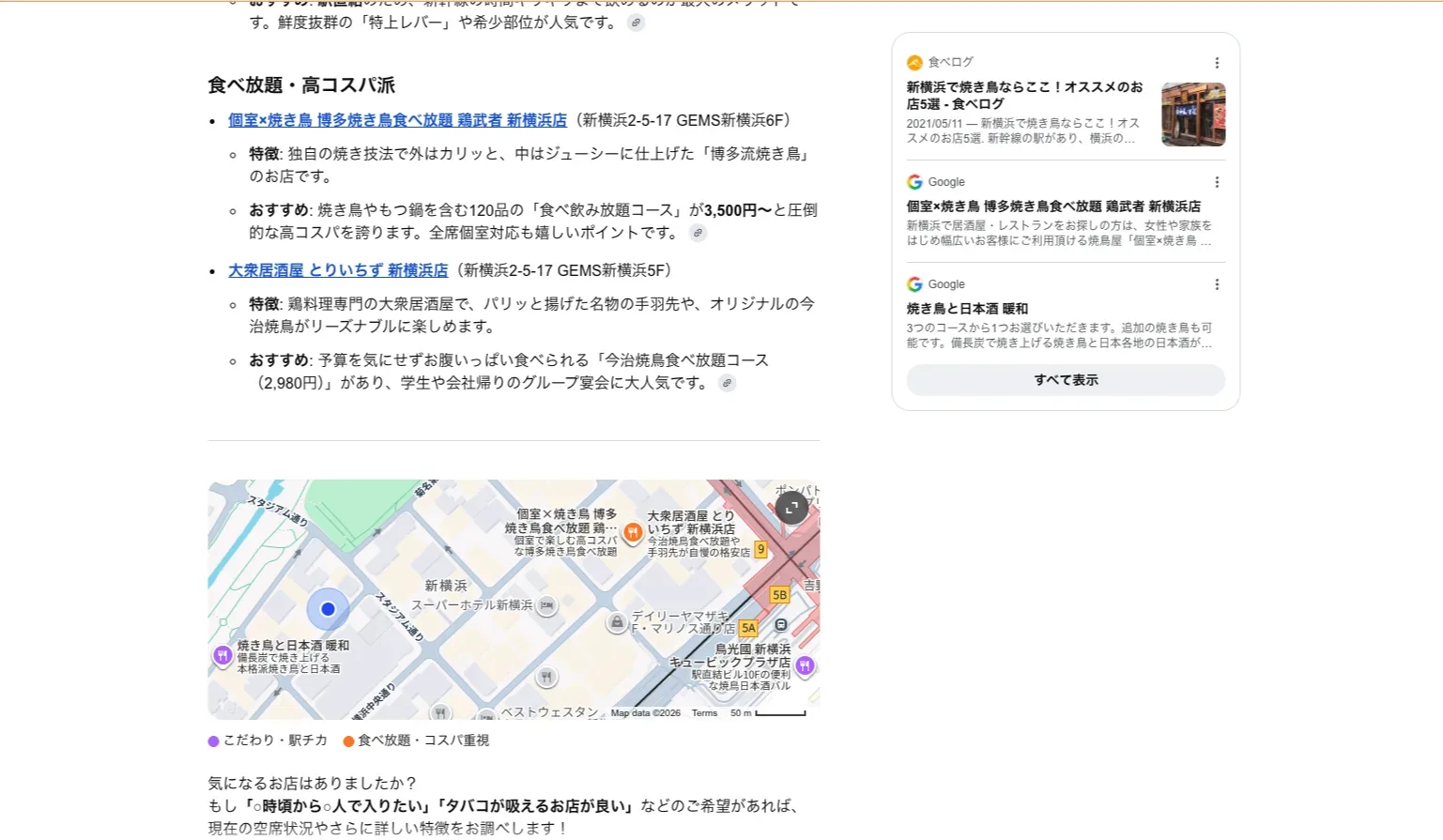Click Google logo above 鶏武者 新横浜店 source
This screenshot has height=840, width=1443.
pos(914,182)
